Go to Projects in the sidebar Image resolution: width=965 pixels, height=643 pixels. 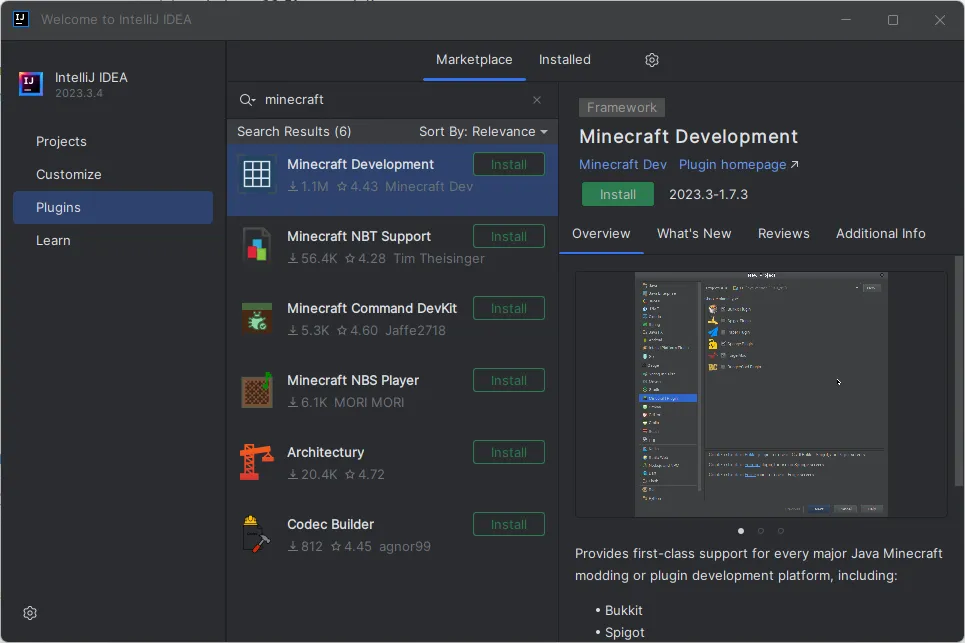113,142
